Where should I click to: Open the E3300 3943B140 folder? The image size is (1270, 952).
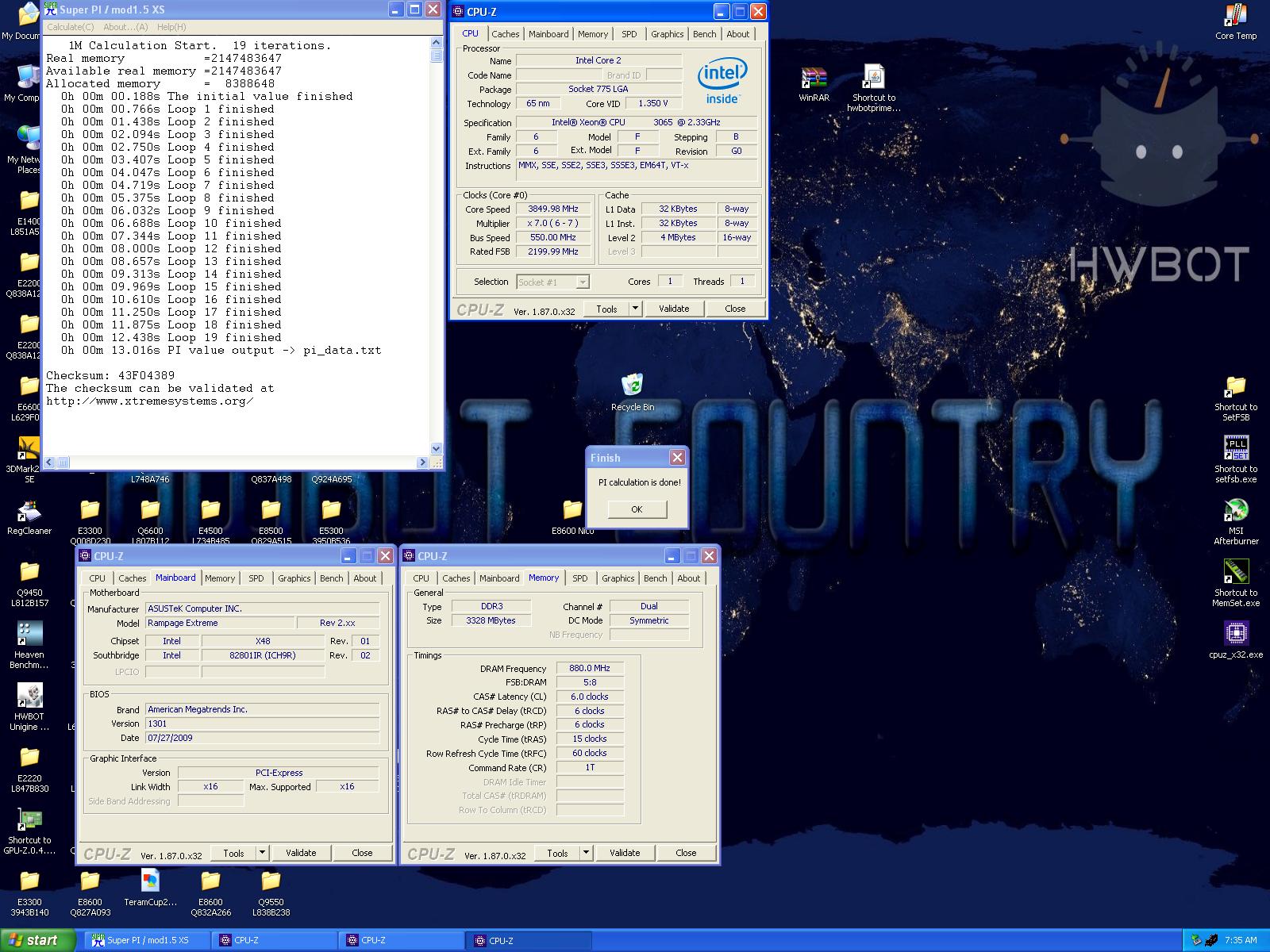click(29, 881)
